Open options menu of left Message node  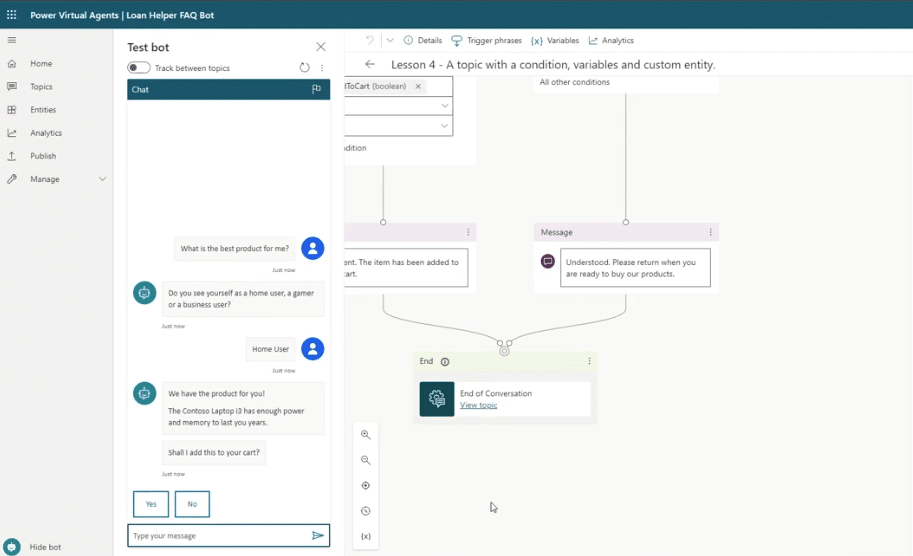468,232
